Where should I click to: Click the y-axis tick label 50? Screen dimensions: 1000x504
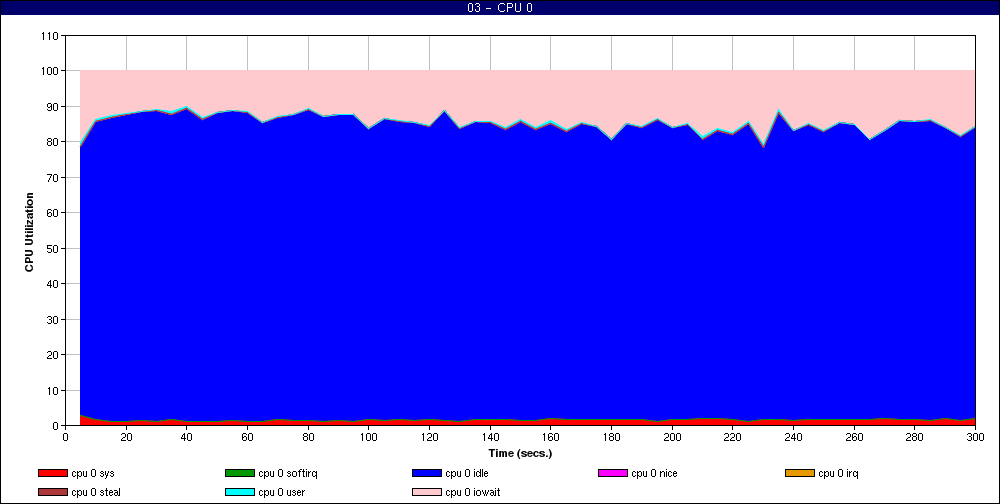click(53, 248)
